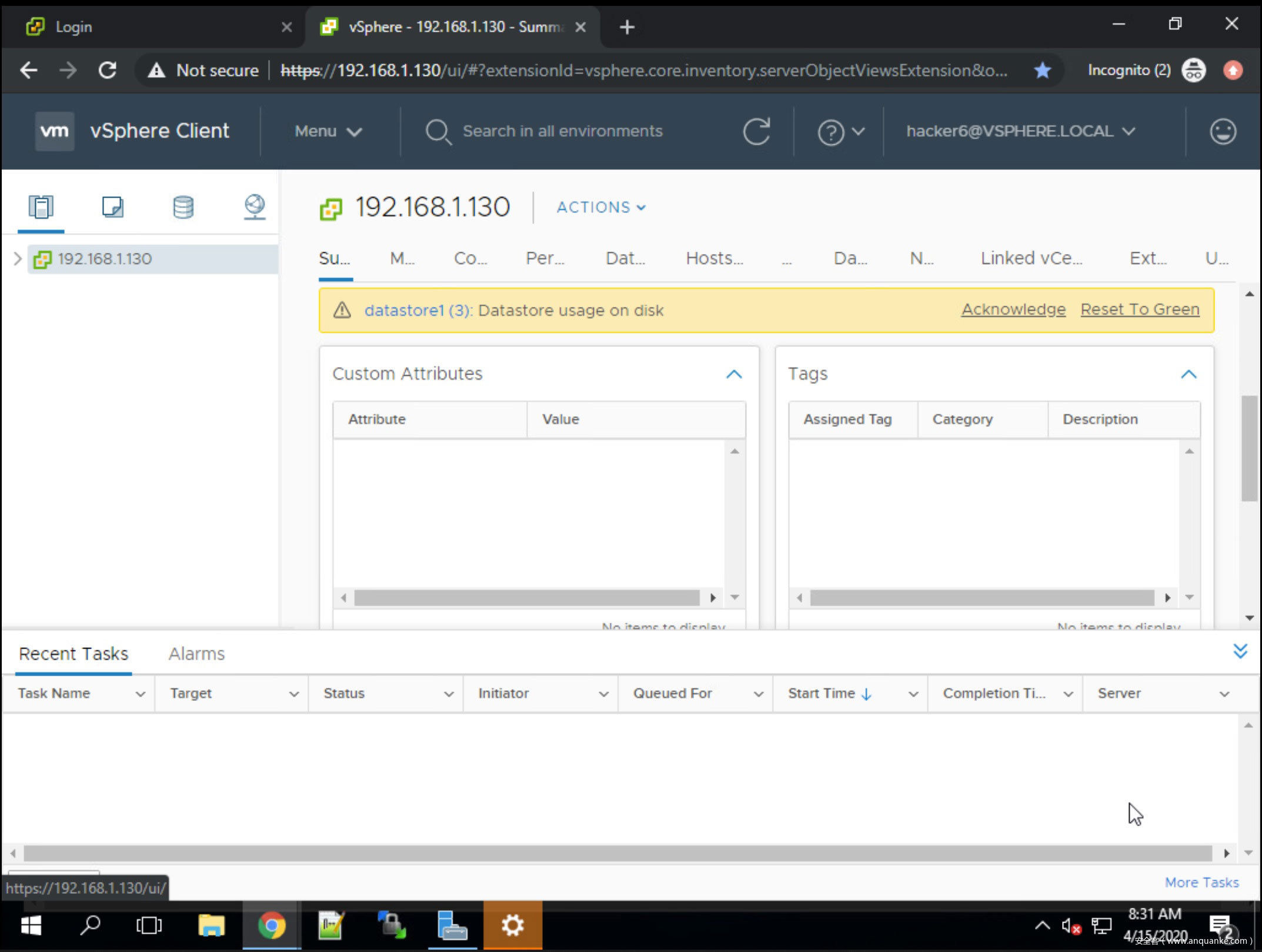
Task: Open the Networking inventory view icon
Action: click(254, 207)
